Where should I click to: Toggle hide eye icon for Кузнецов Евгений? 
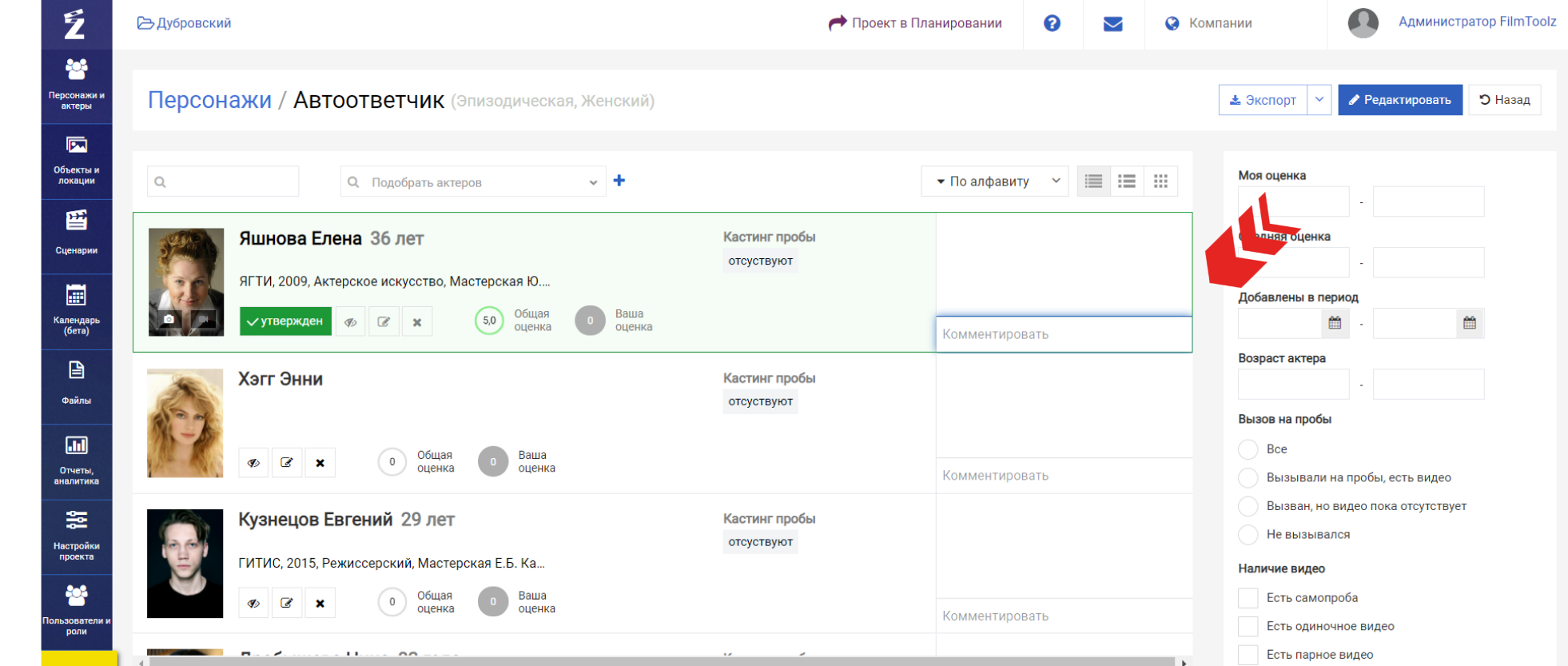coord(253,603)
